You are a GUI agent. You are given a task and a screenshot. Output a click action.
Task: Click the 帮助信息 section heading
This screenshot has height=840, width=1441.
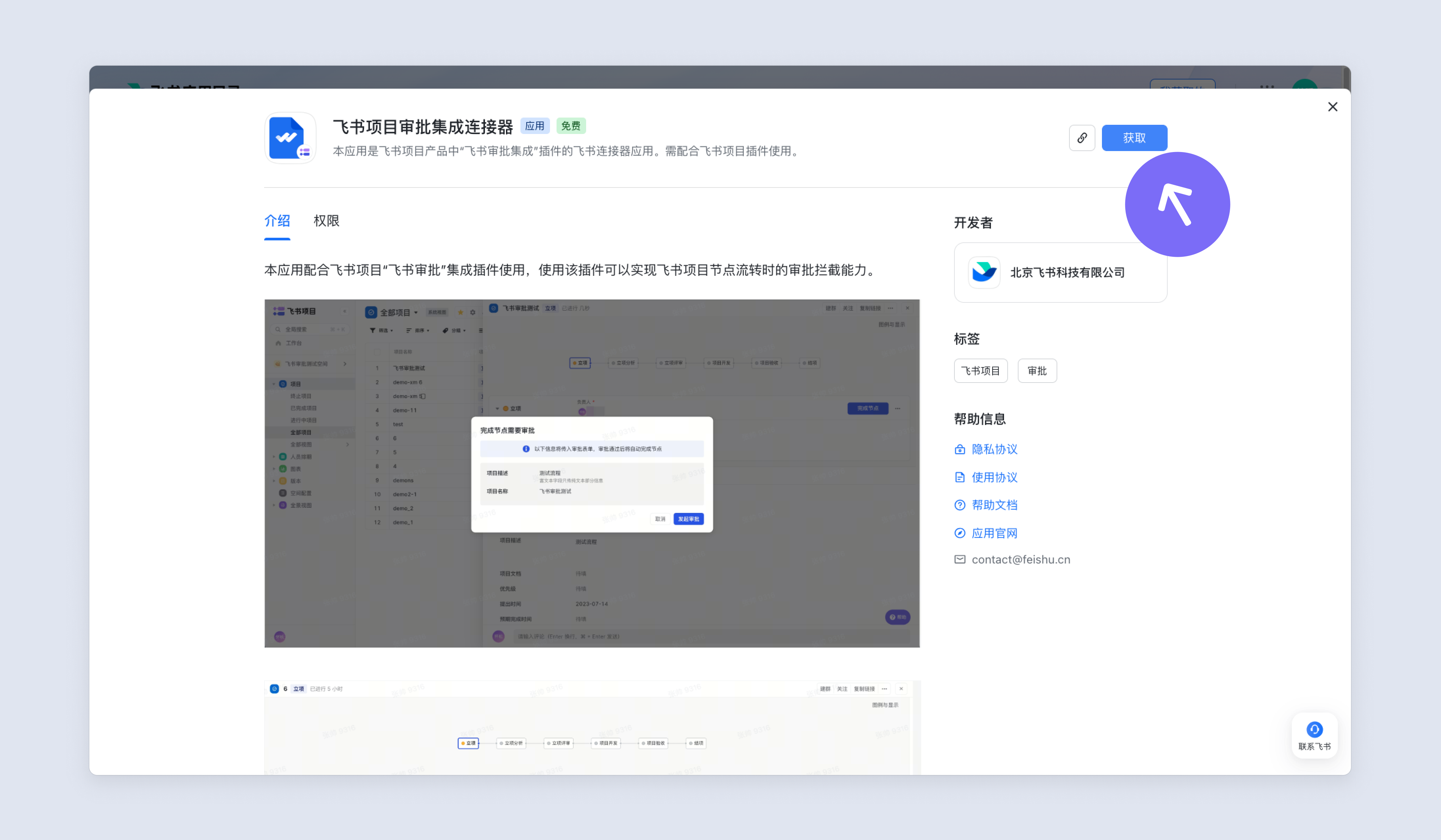coord(979,419)
